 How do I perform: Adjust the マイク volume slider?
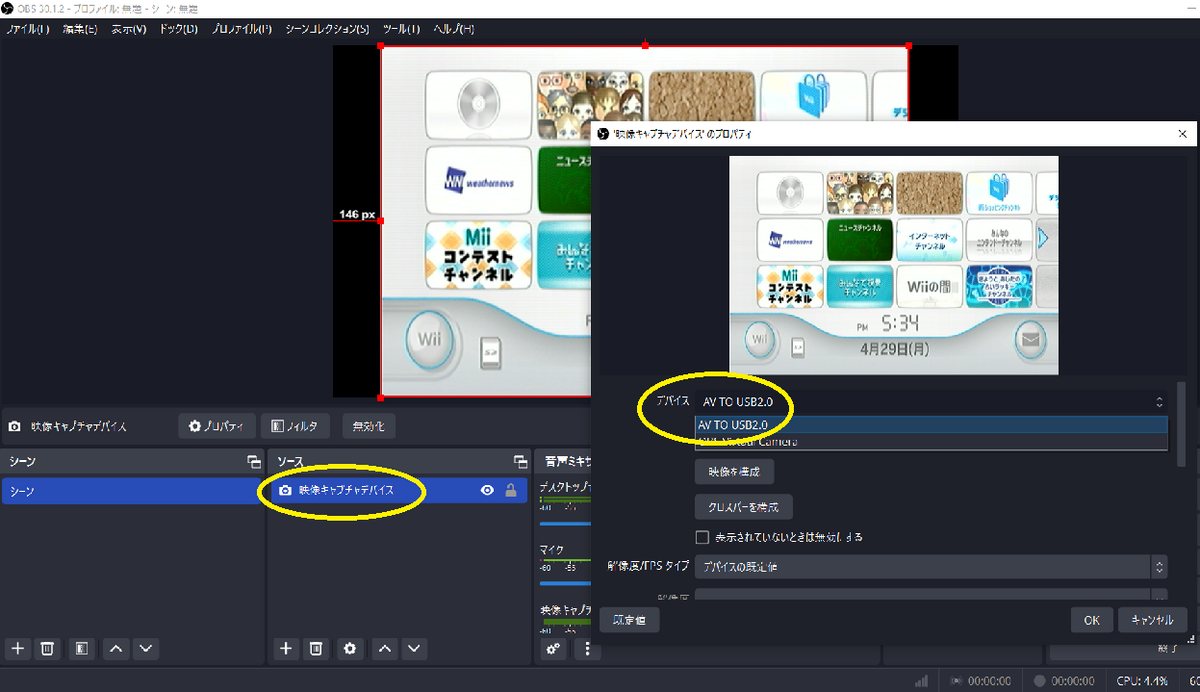click(564, 584)
